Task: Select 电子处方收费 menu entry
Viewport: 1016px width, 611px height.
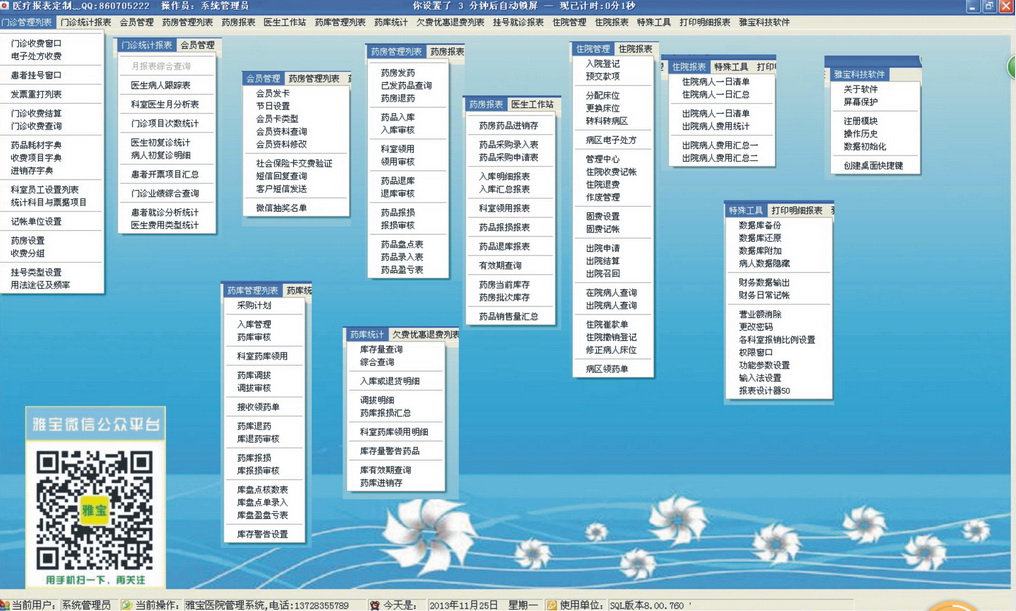Action: pos(36,56)
